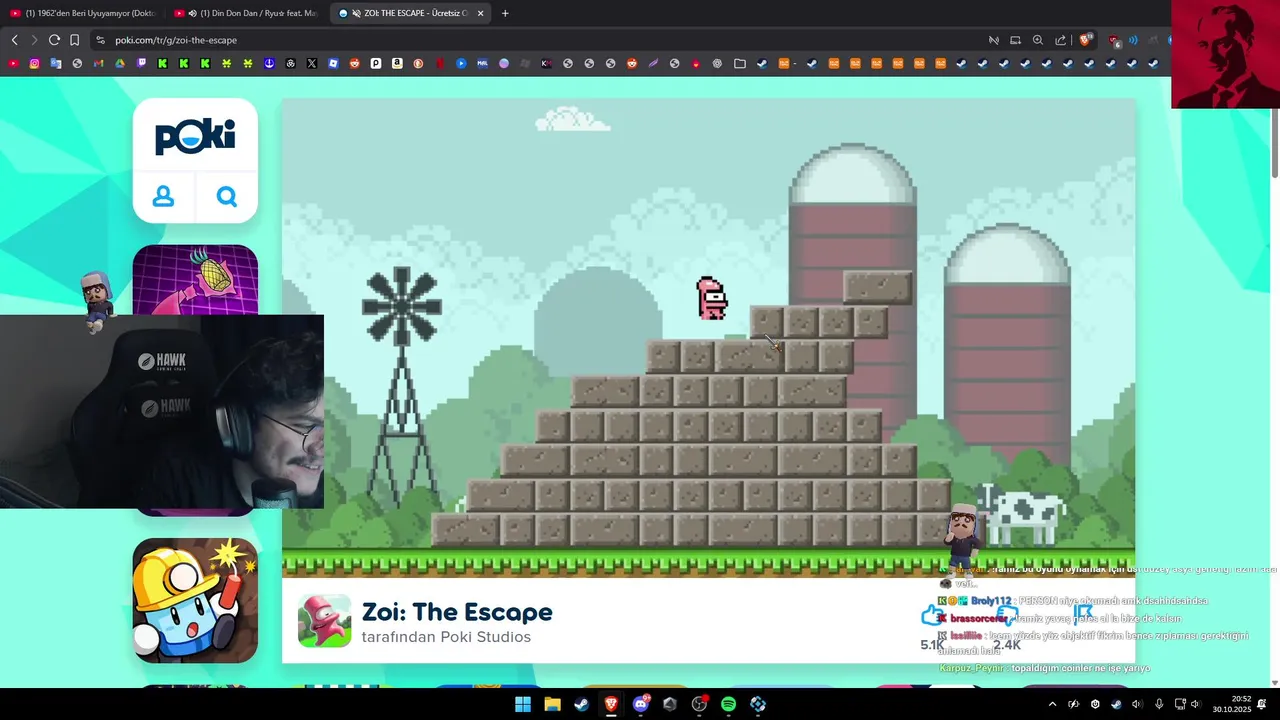The image size is (1280, 720).
Task: Open the Brave Shields lion icon
Action: [x=1085, y=40]
